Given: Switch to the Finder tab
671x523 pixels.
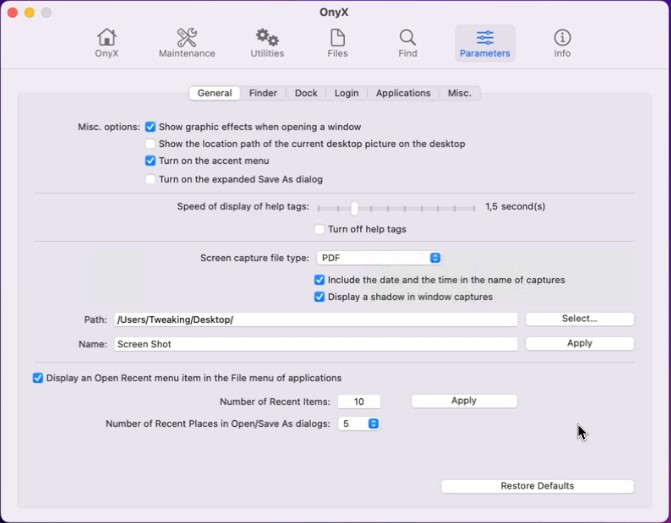Looking at the screenshot, I should click(263, 93).
